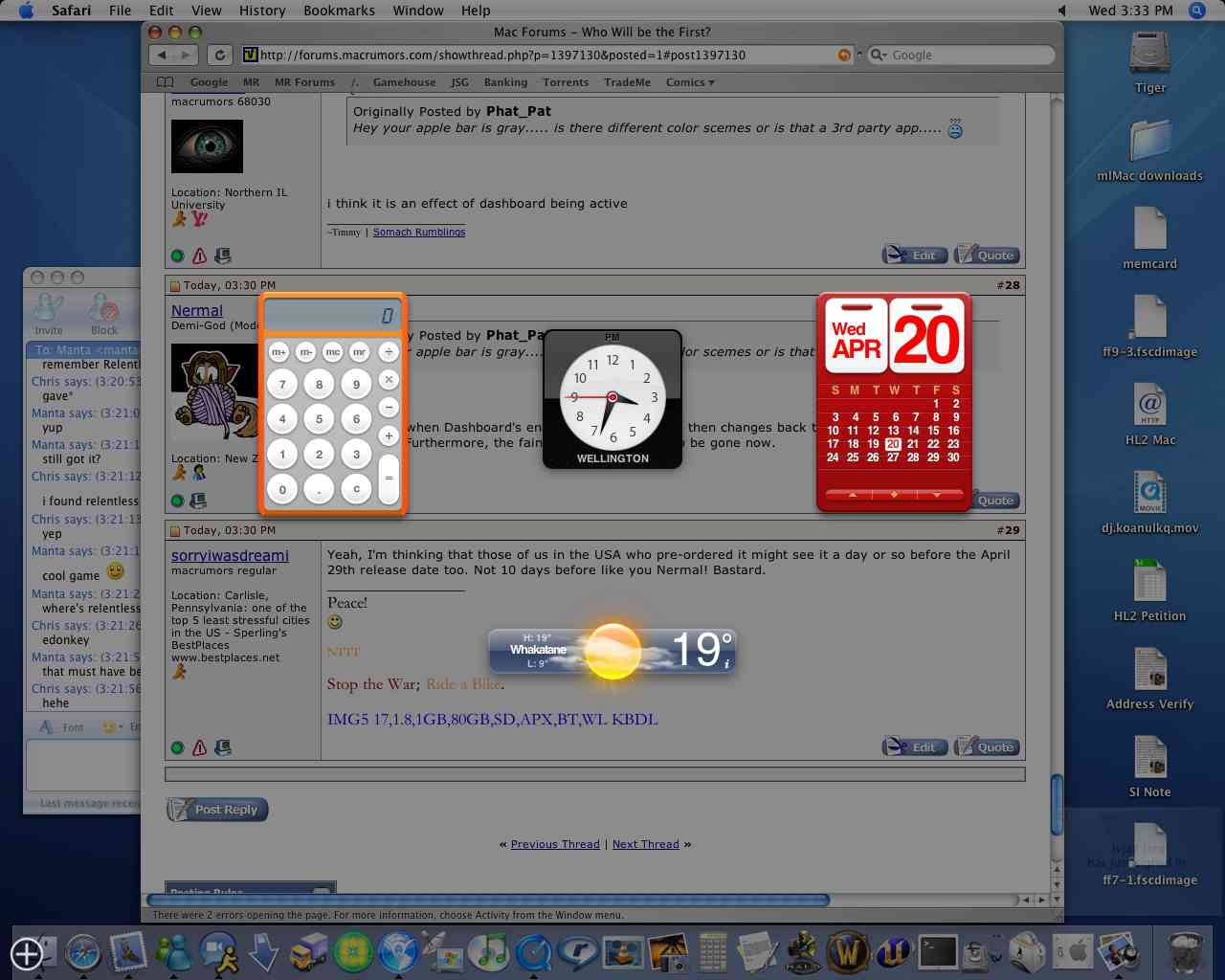Open the Dashboard widget bar plus button

click(26, 953)
